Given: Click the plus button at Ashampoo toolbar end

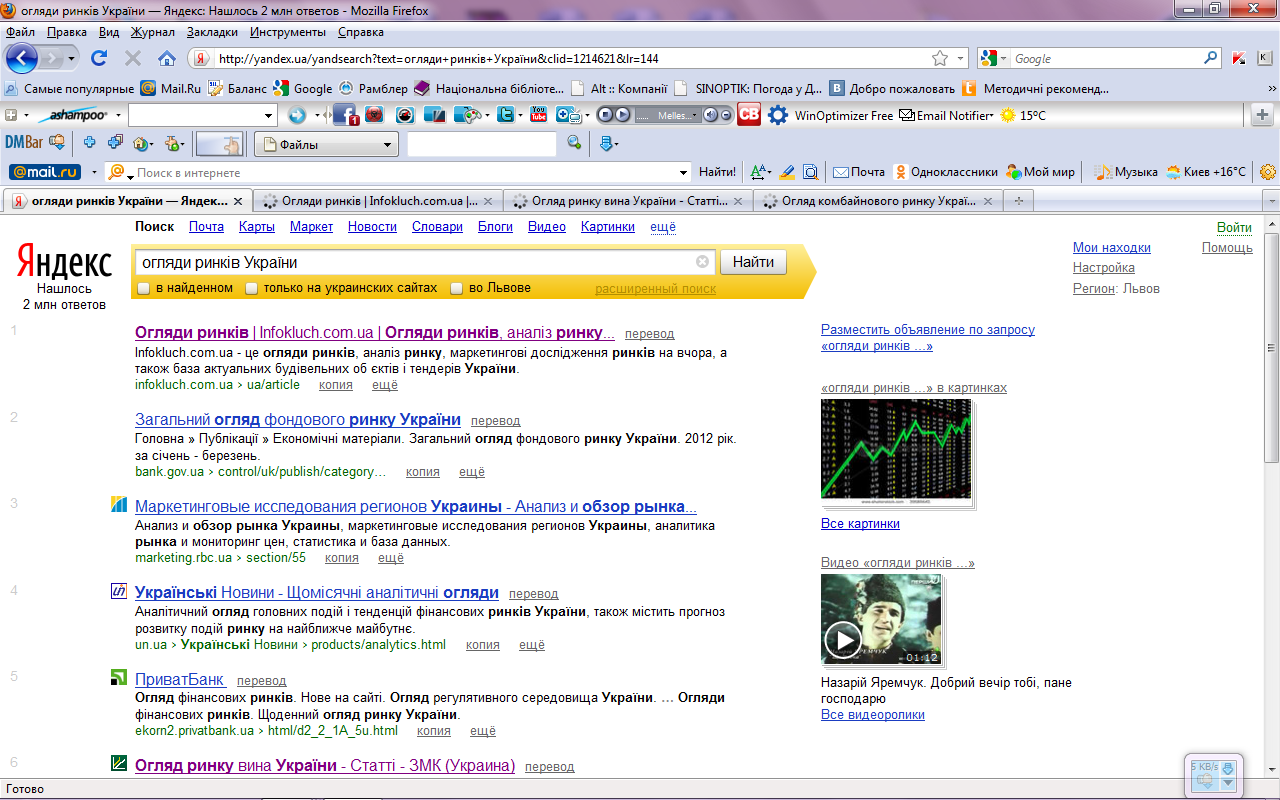Looking at the screenshot, I should point(1262,115).
